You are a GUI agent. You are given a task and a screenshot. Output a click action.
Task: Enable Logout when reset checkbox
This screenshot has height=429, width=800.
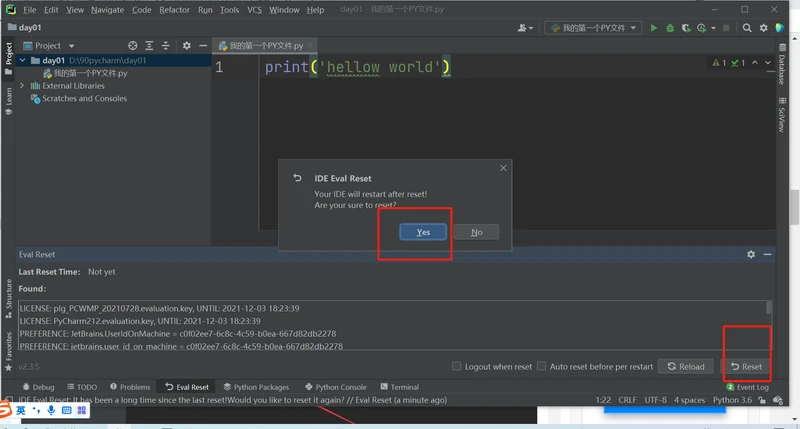(x=457, y=367)
